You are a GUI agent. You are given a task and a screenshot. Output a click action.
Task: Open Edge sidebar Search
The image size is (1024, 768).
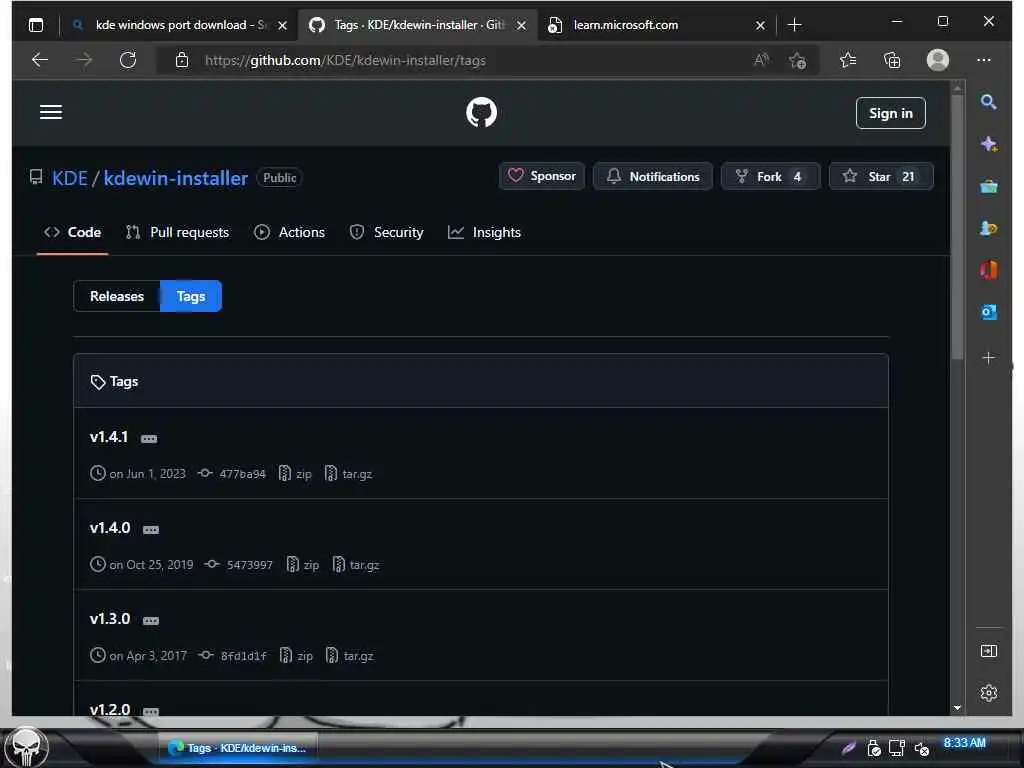click(x=989, y=102)
